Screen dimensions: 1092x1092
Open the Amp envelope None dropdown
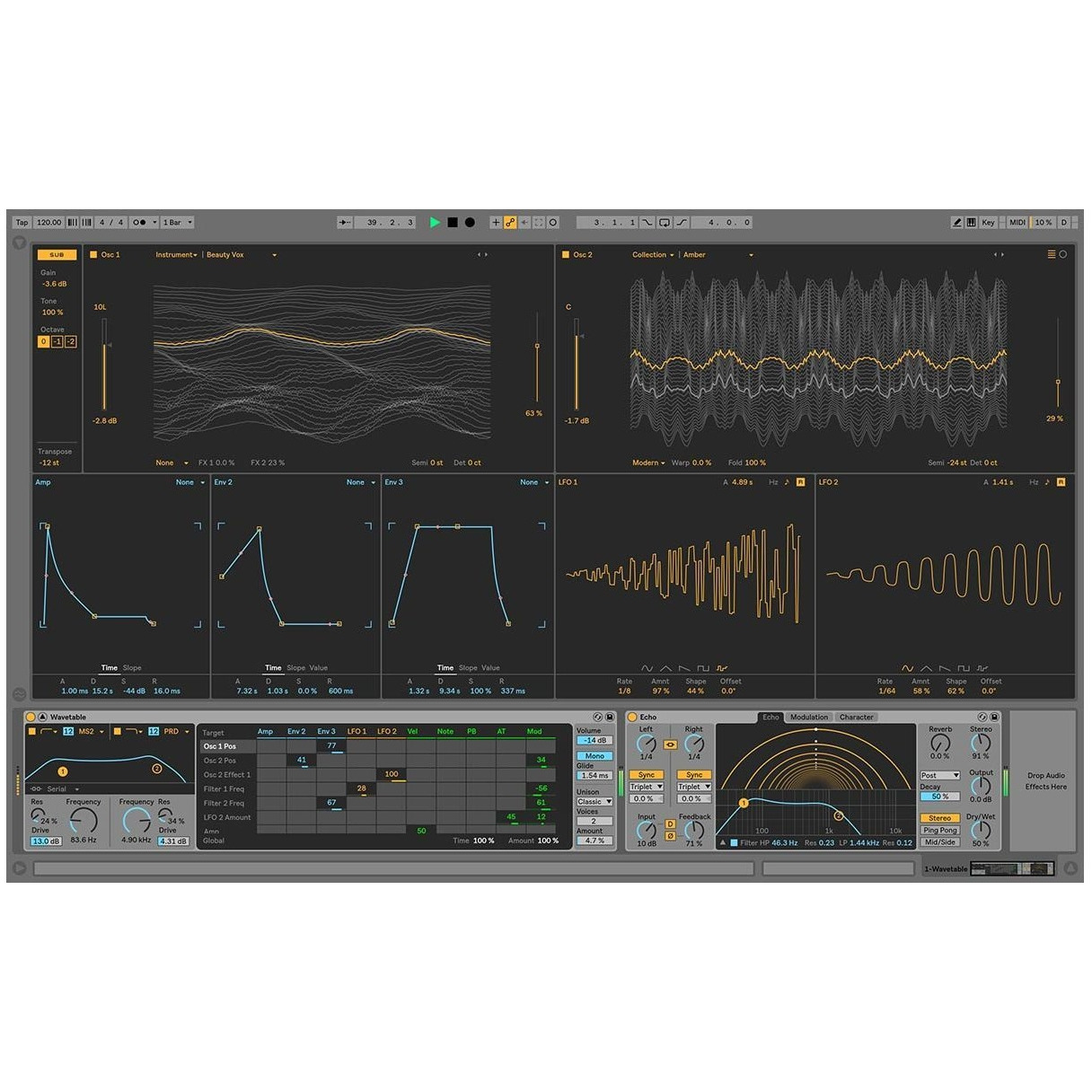coord(189,482)
